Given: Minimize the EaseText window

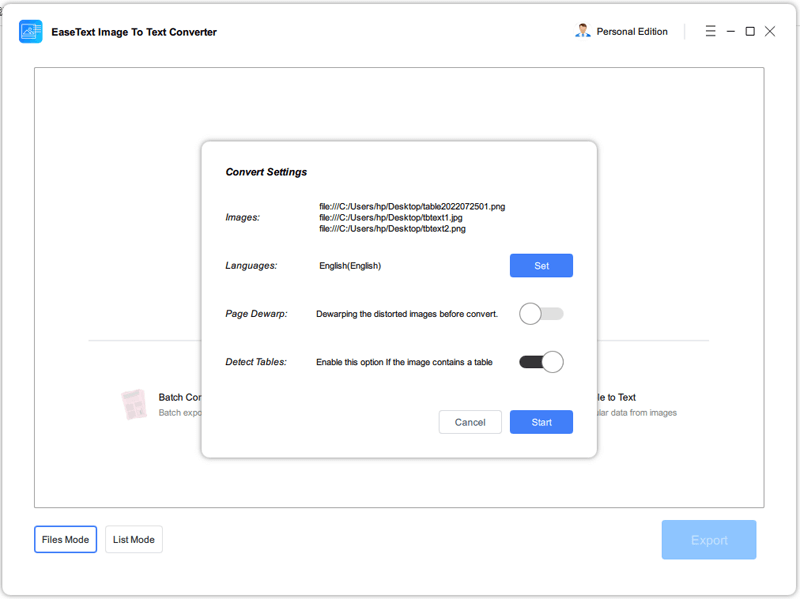Looking at the screenshot, I should [x=731, y=31].
